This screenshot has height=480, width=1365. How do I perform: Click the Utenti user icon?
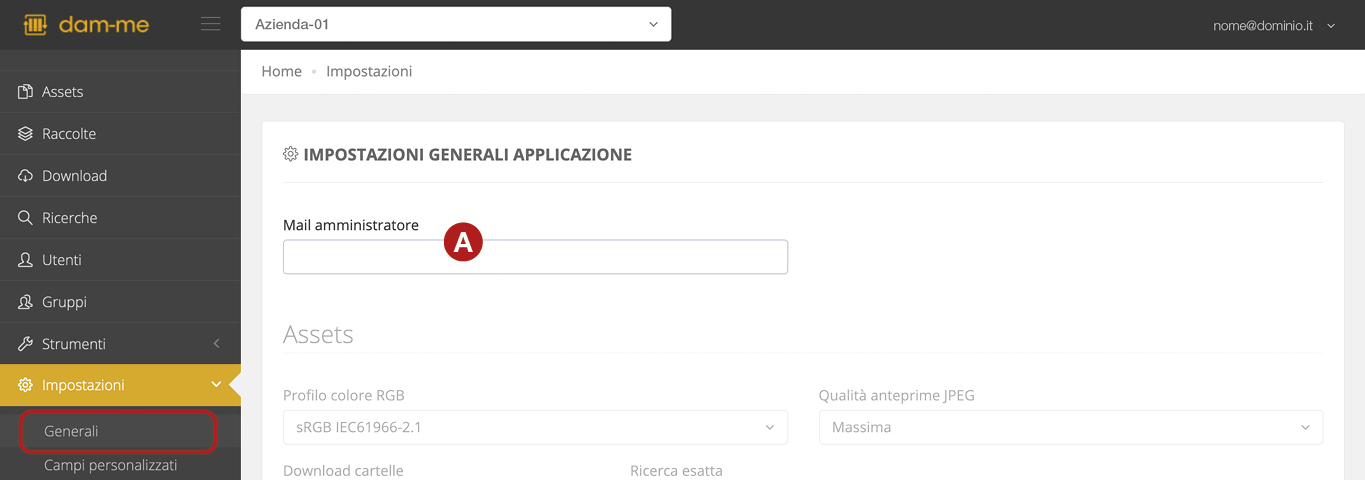pyautogui.click(x=26, y=260)
